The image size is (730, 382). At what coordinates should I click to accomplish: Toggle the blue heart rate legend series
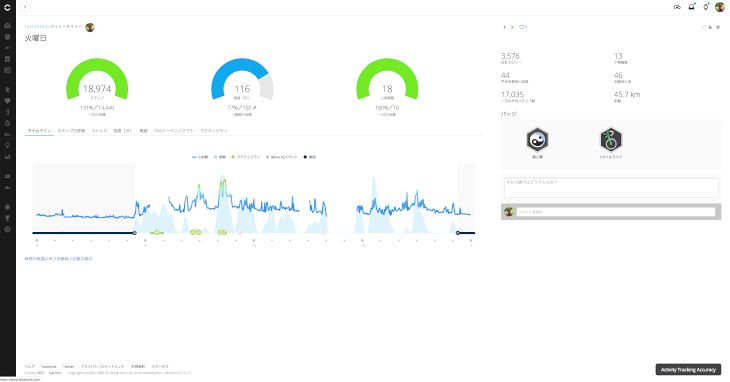(x=200, y=157)
